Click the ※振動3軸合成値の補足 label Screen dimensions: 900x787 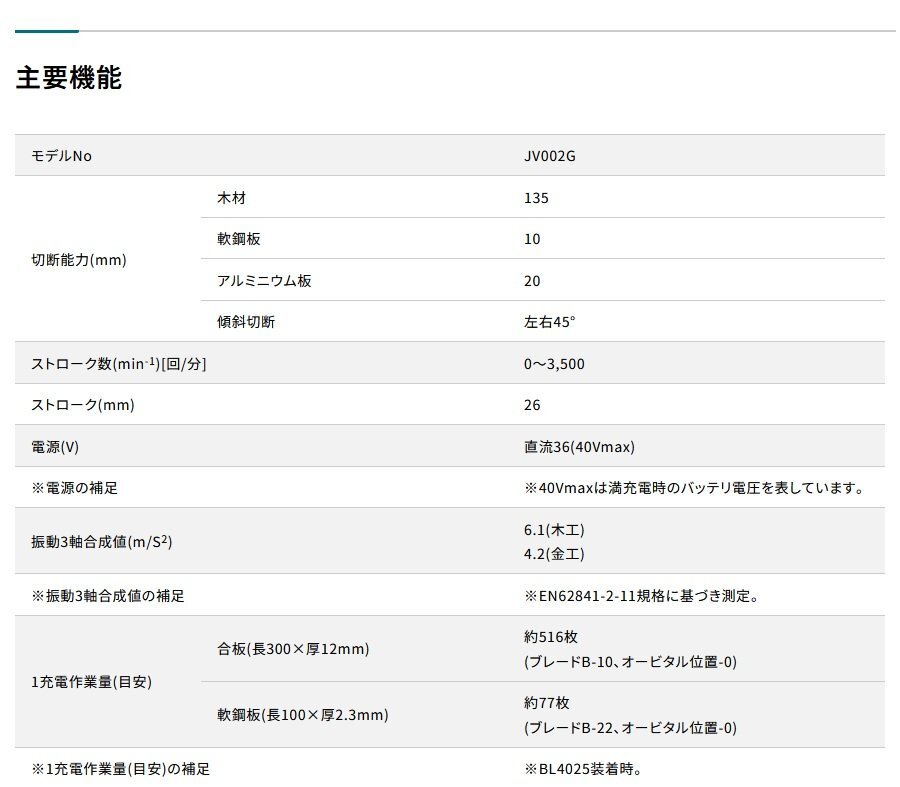(x=108, y=596)
